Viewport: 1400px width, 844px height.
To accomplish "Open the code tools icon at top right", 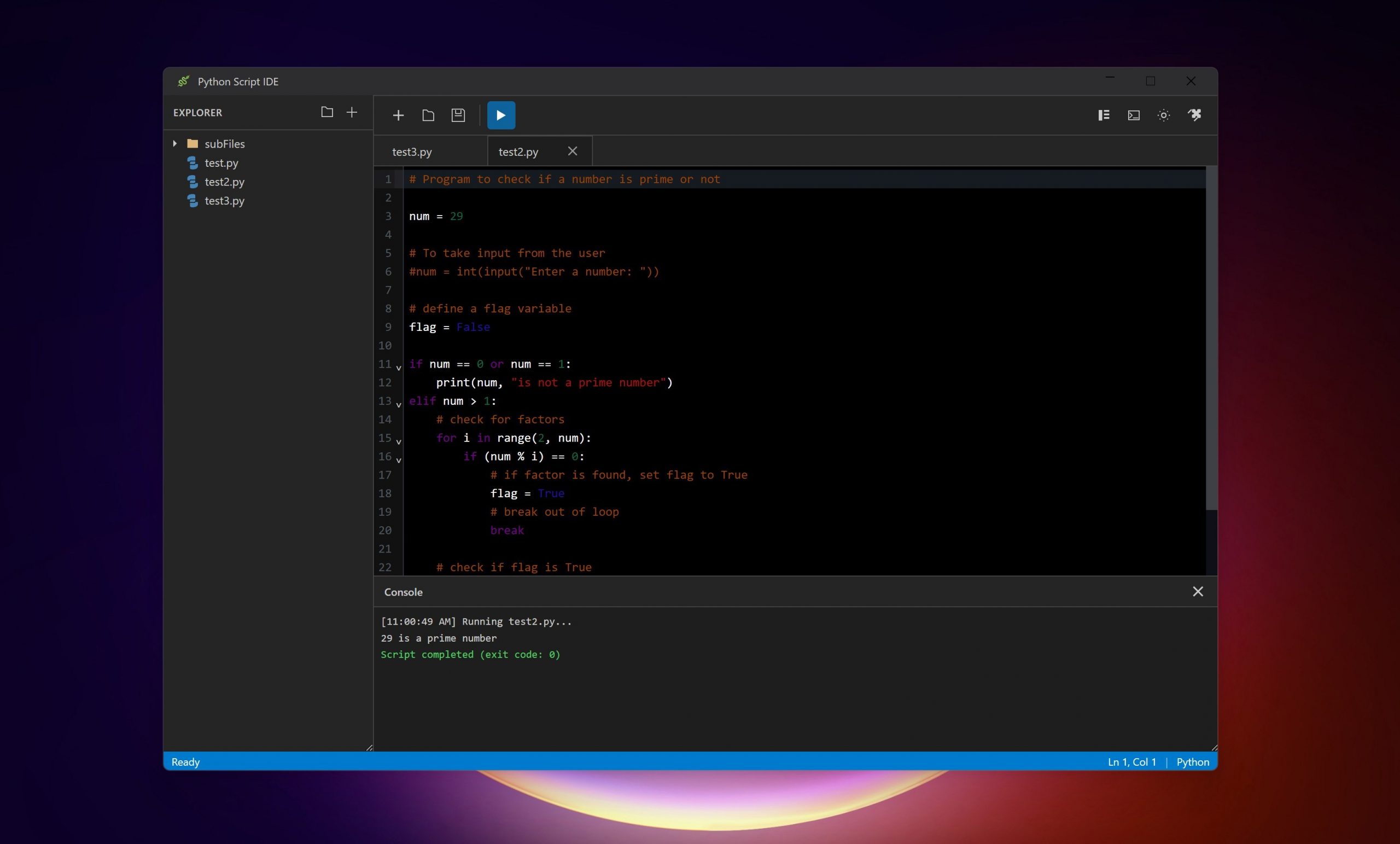I will click(x=1195, y=115).
